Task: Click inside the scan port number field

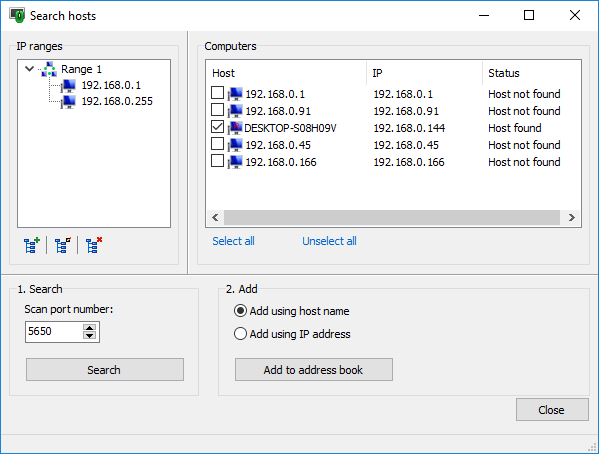Action: pyautogui.click(x=53, y=332)
